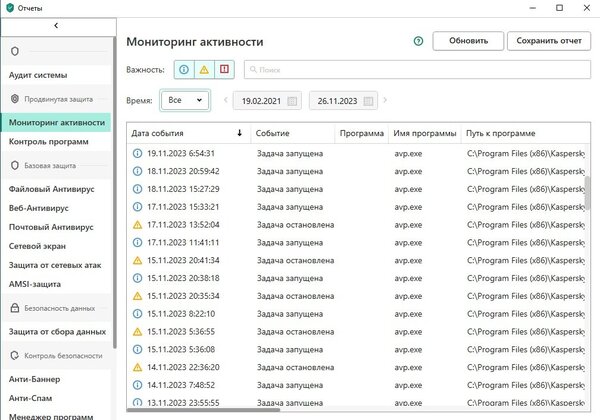Click info icon of 15.11.2023 8:22:10 row
The width and height of the screenshot is (600, 420).
coord(137,314)
